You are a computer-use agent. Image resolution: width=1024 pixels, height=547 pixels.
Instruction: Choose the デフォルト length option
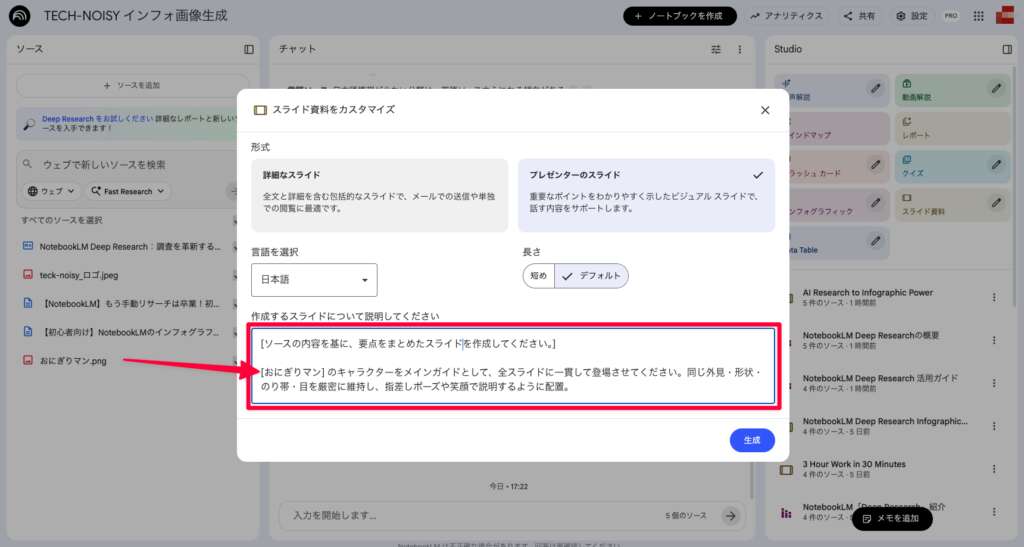pyautogui.click(x=592, y=276)
